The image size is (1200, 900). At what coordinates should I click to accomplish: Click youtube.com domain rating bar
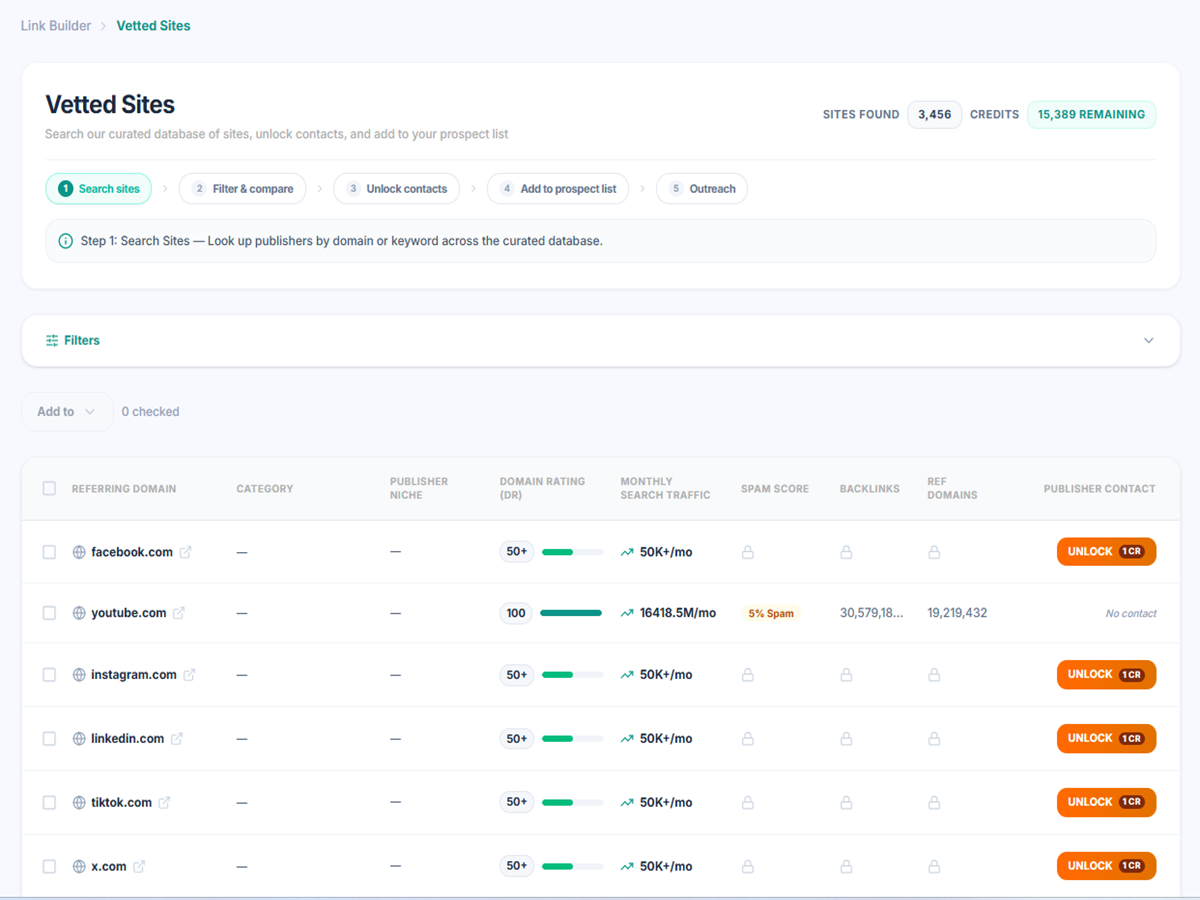[x=571, y=613]
